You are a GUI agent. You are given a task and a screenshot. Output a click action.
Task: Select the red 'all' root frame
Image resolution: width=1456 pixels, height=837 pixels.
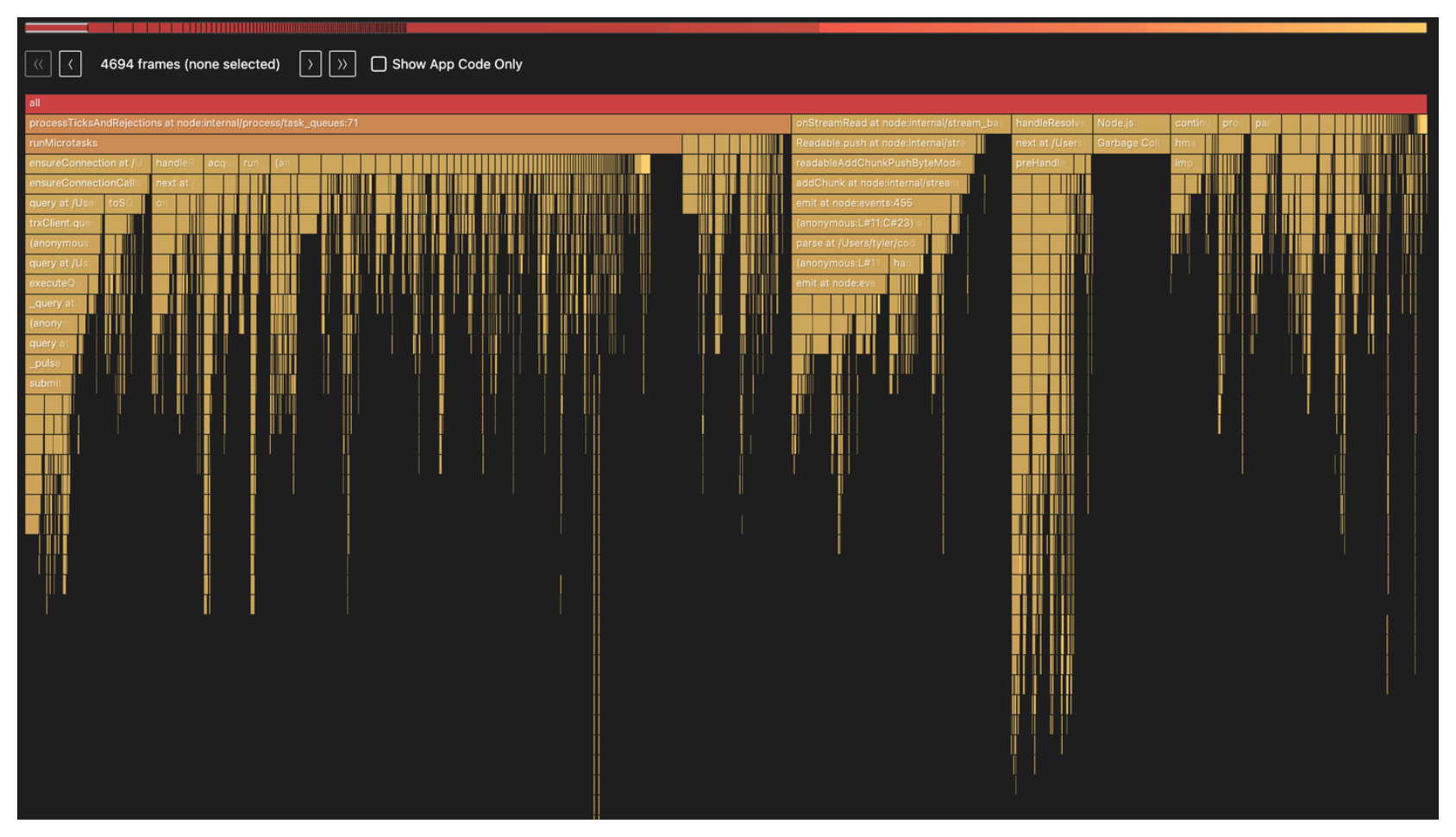tap(725, 103)
